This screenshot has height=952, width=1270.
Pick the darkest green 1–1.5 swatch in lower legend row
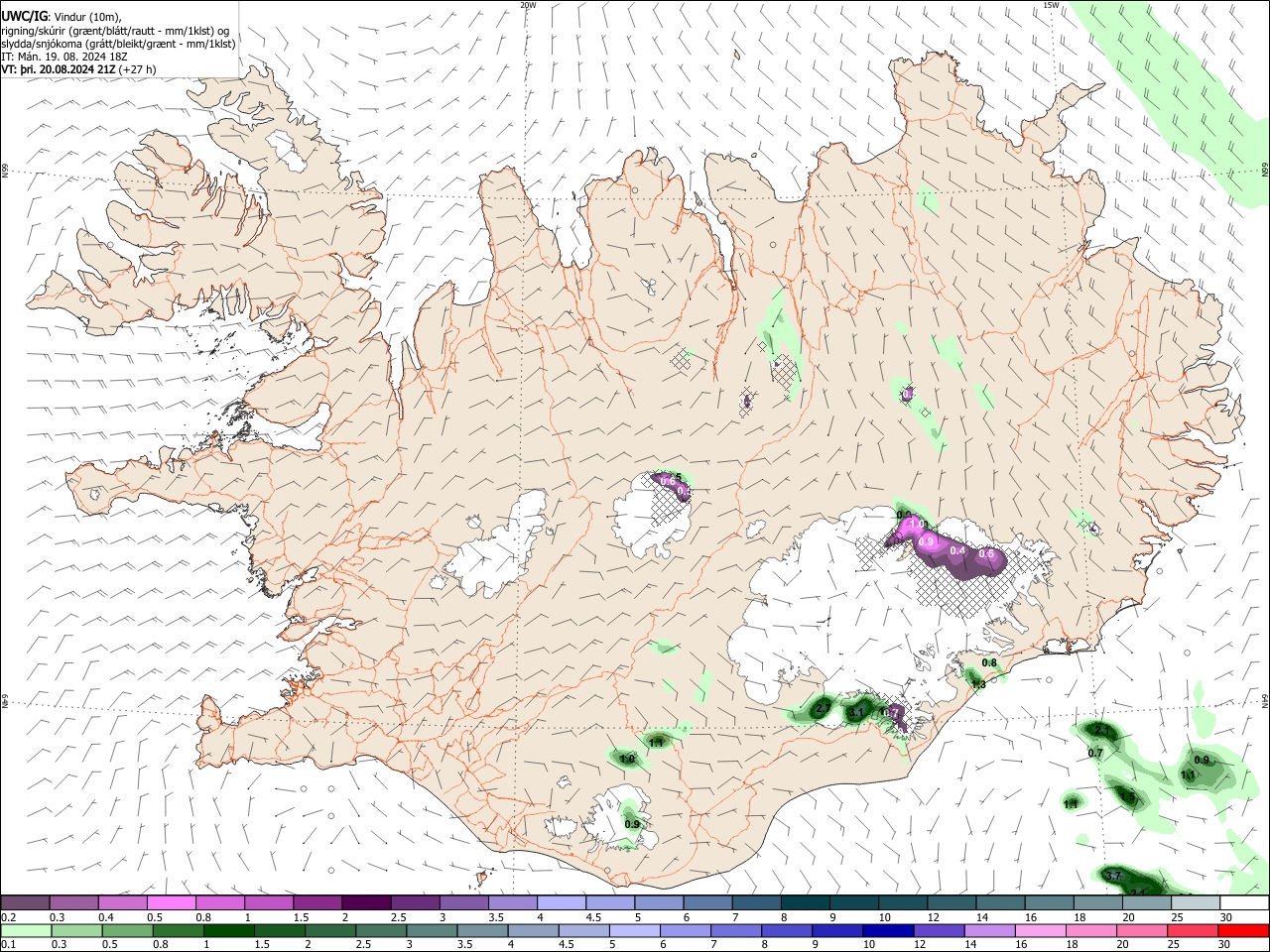pos(228,931)
